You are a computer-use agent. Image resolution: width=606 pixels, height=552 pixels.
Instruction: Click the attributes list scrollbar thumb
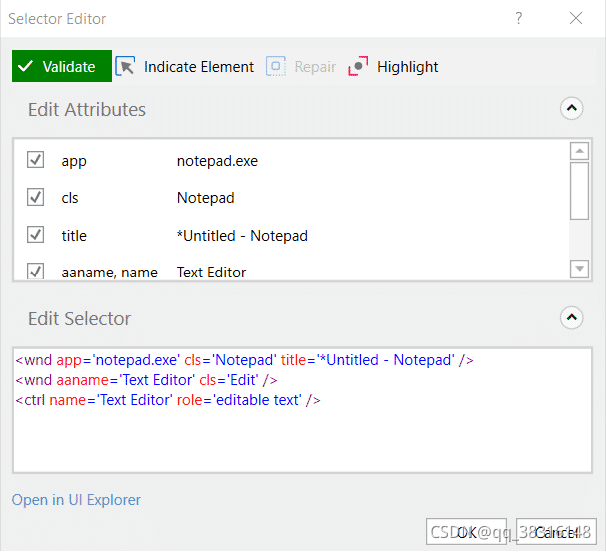(579, 191)
